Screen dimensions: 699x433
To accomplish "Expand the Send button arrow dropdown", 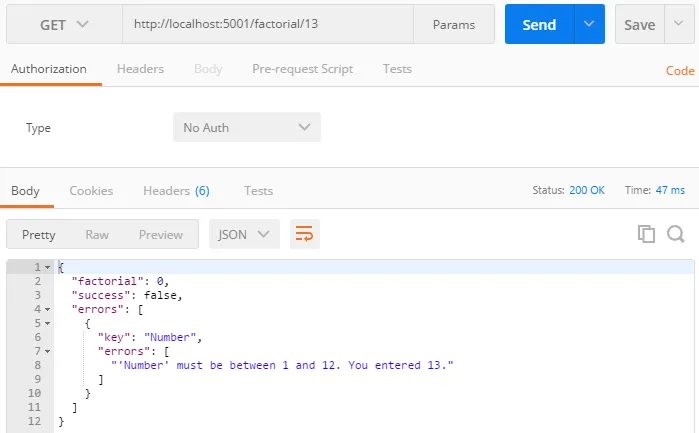I will (589, 25).
